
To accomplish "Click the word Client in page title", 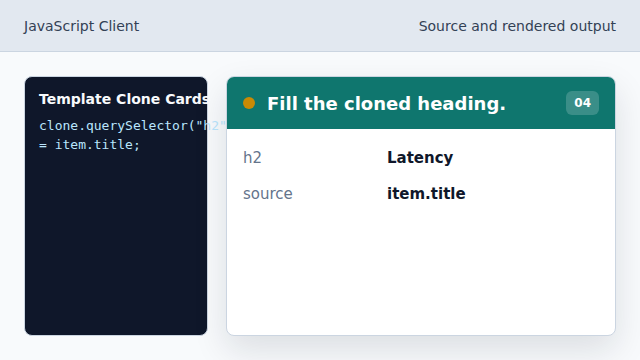I will point(119,26).
